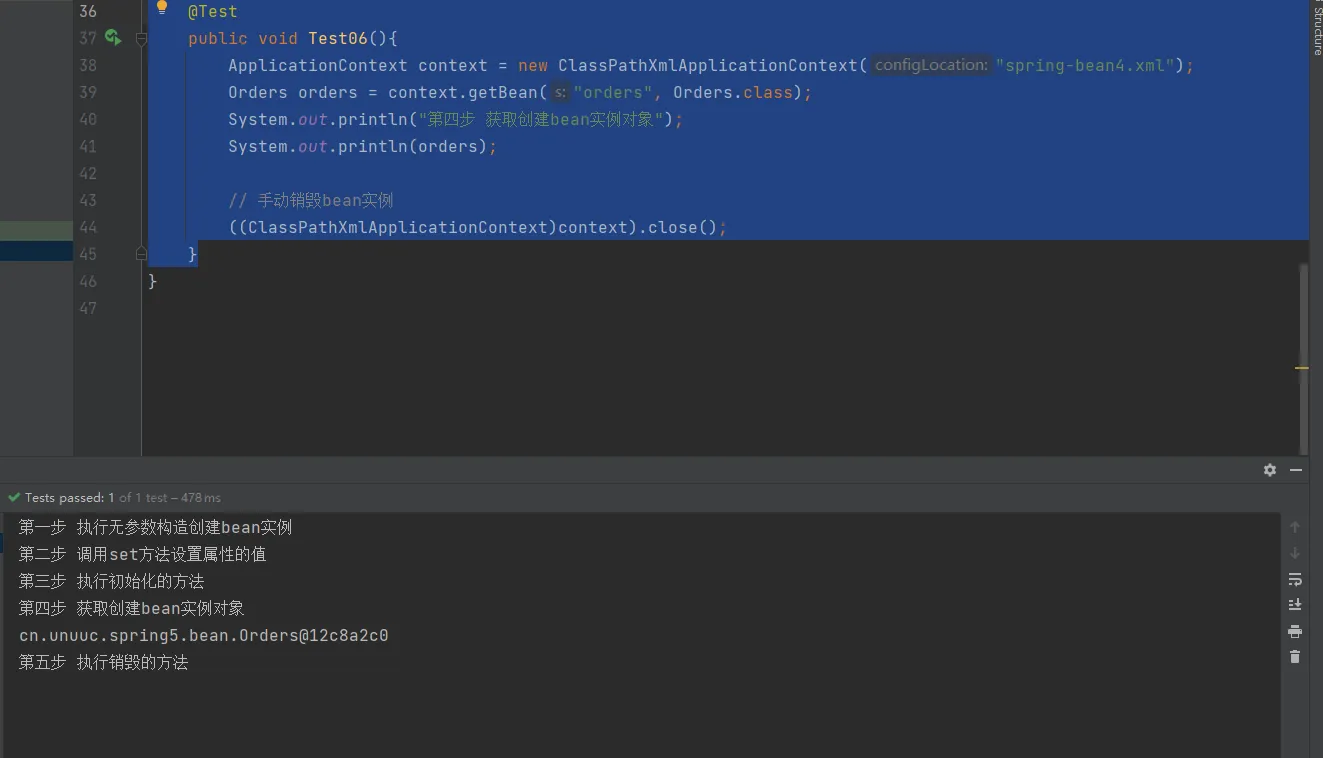The width and height of the screenshot is (1323, 758).
Task: Click line number 47 in the gutter
Action: [88, 308]
